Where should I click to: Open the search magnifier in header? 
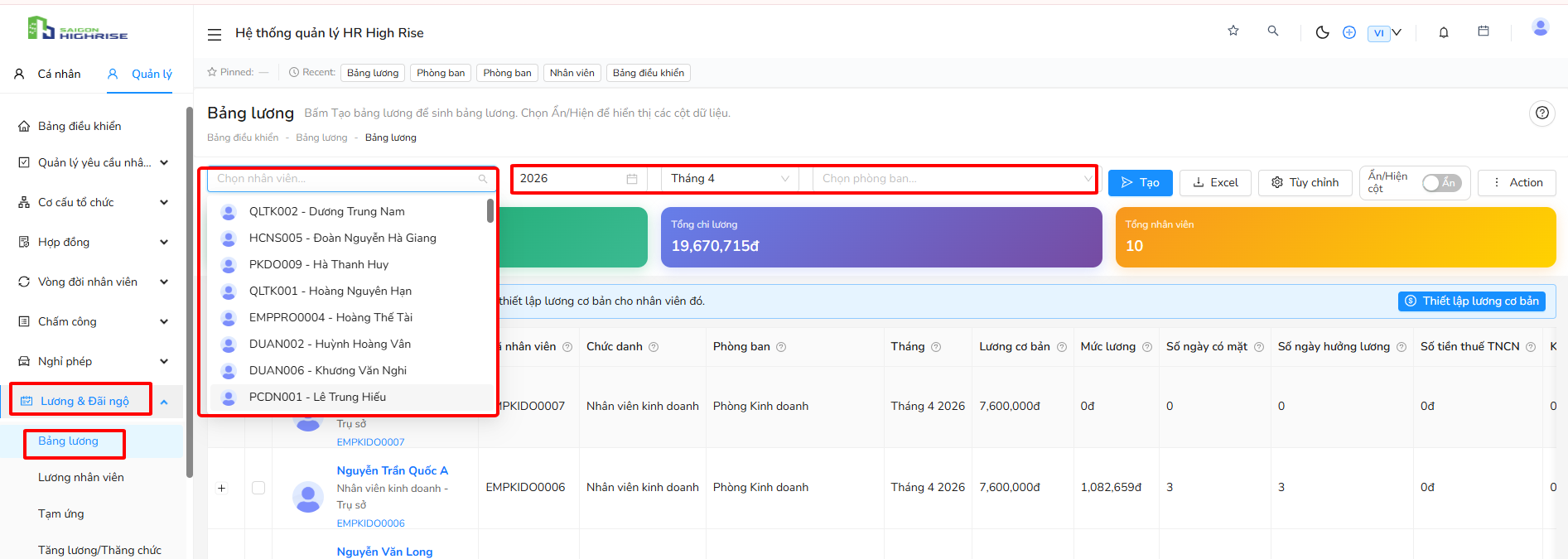1273,31
